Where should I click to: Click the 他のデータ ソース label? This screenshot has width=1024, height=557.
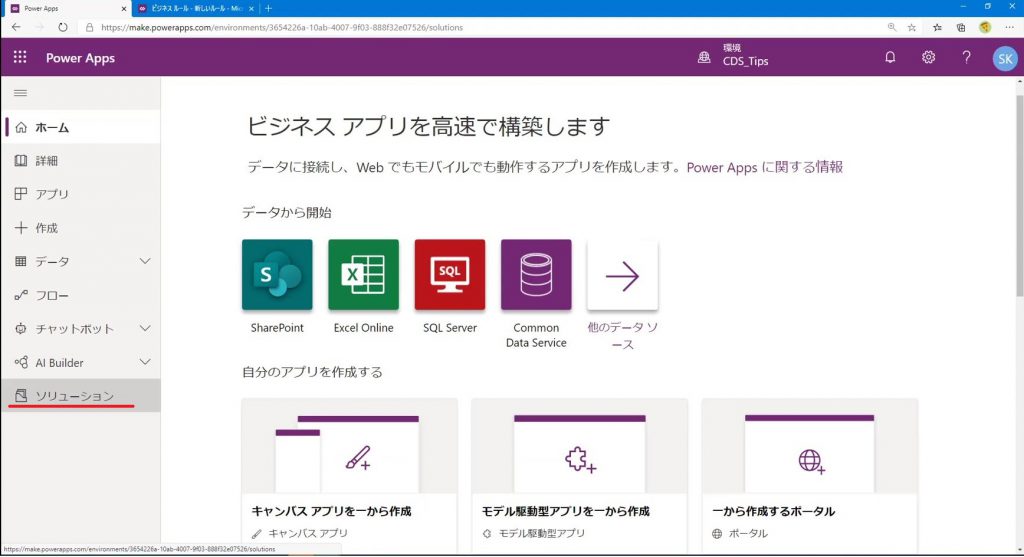point(622,336)
